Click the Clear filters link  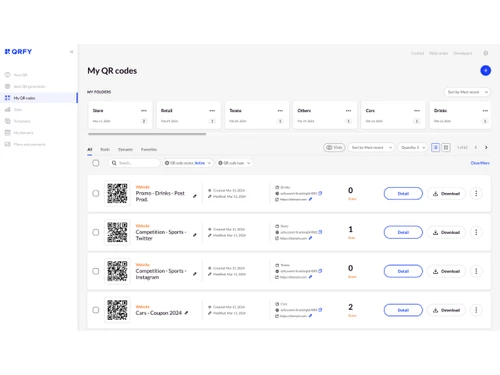(x=480, y=163)
